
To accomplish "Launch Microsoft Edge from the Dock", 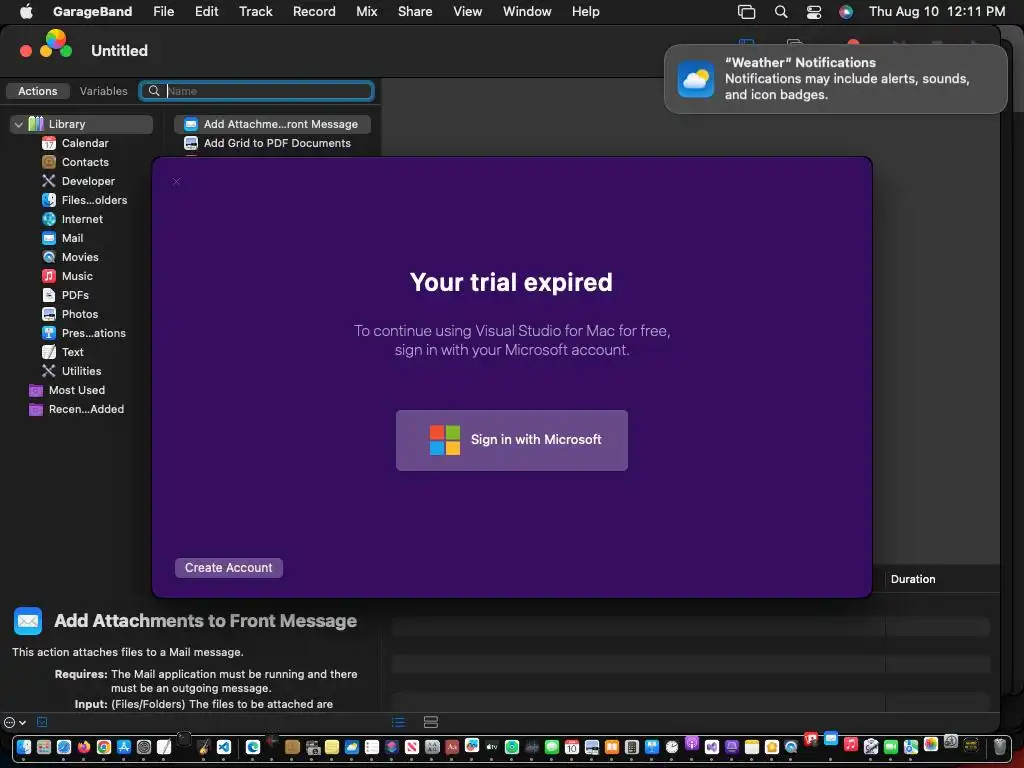I will tap(253, 747).
